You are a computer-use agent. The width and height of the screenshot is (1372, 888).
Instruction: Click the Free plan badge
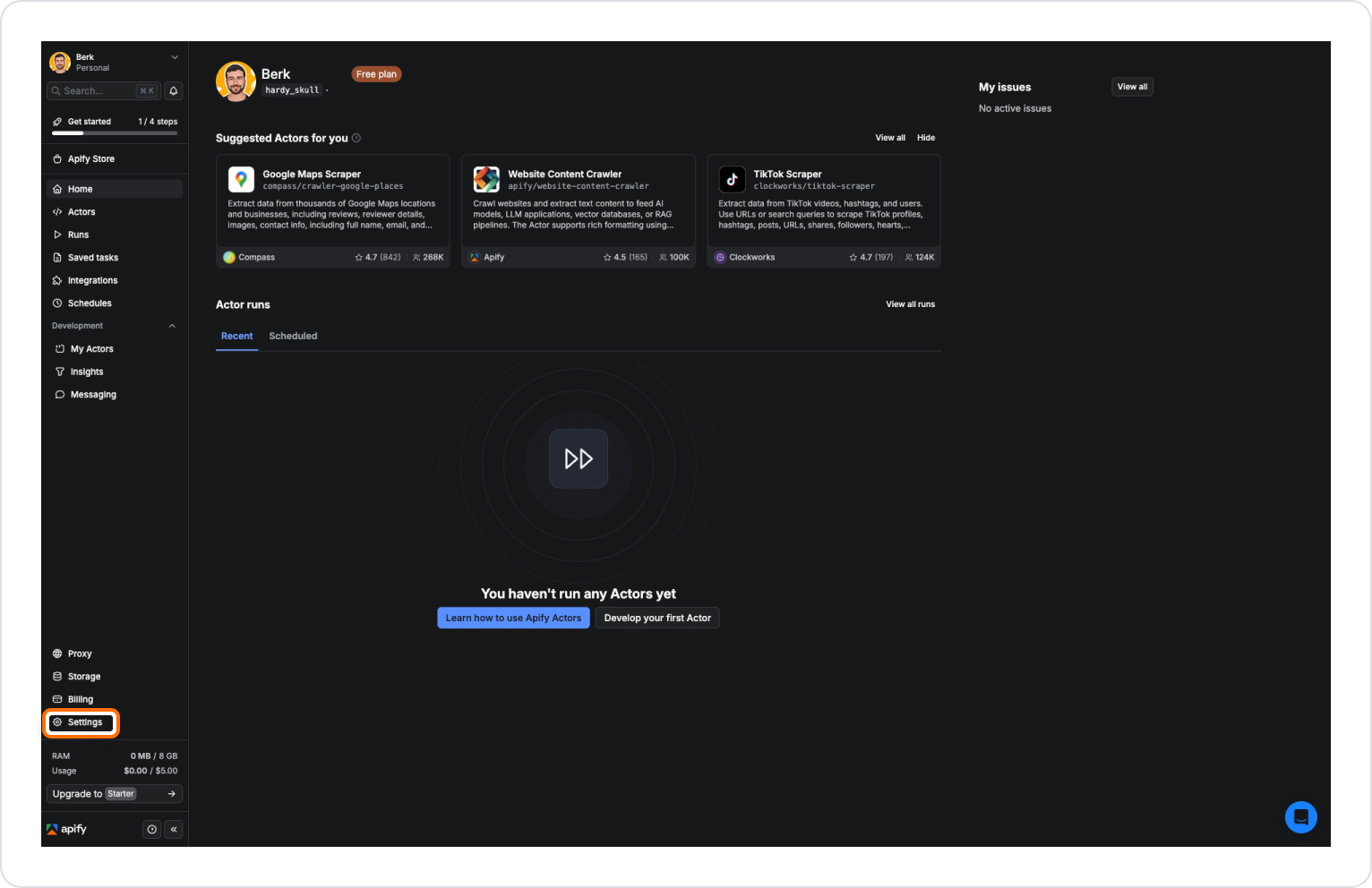tap(376, 74)
